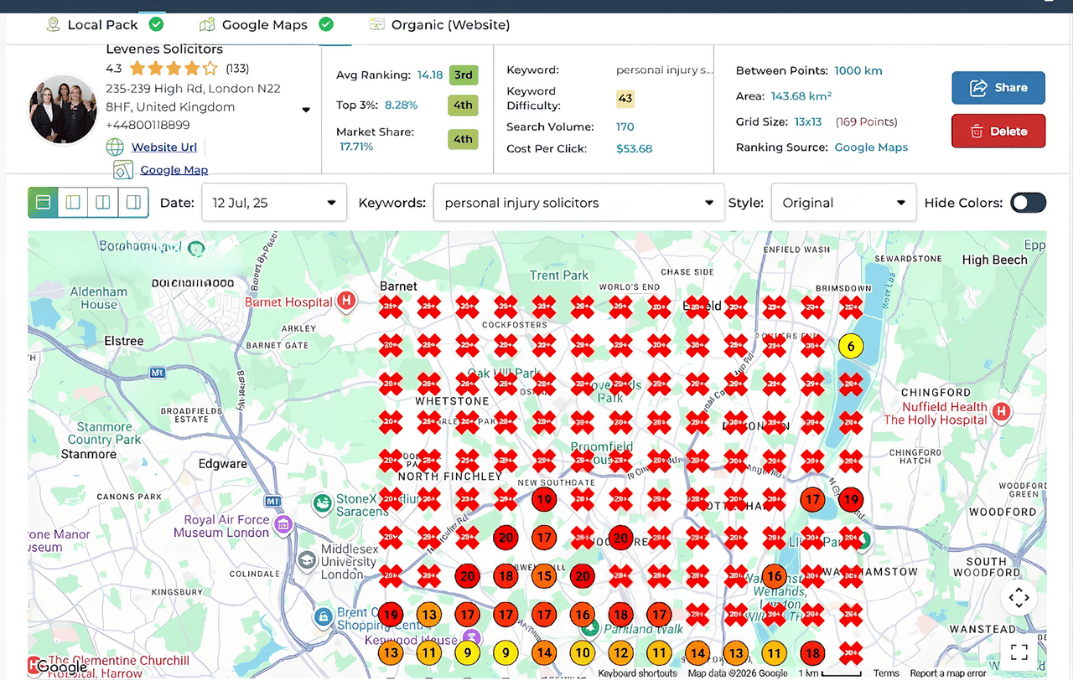The height and width of the screenshot is (680, 1080).
Task: Expand the business details dropdown arrow
Action: 306,110
